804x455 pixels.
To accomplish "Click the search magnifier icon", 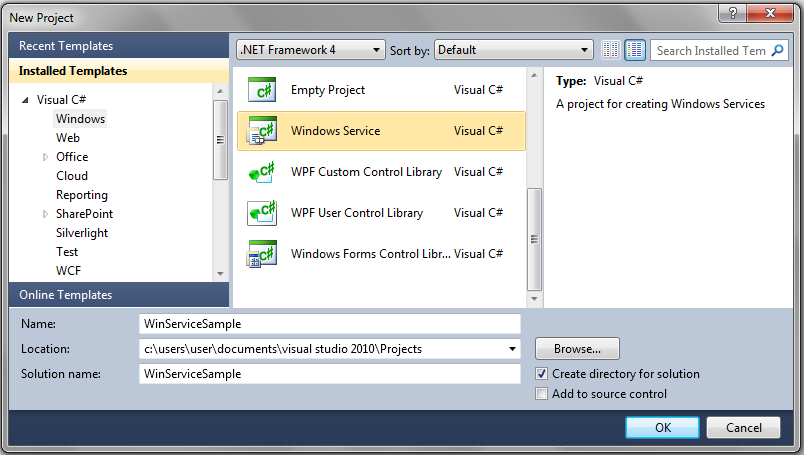I will 777,50.
